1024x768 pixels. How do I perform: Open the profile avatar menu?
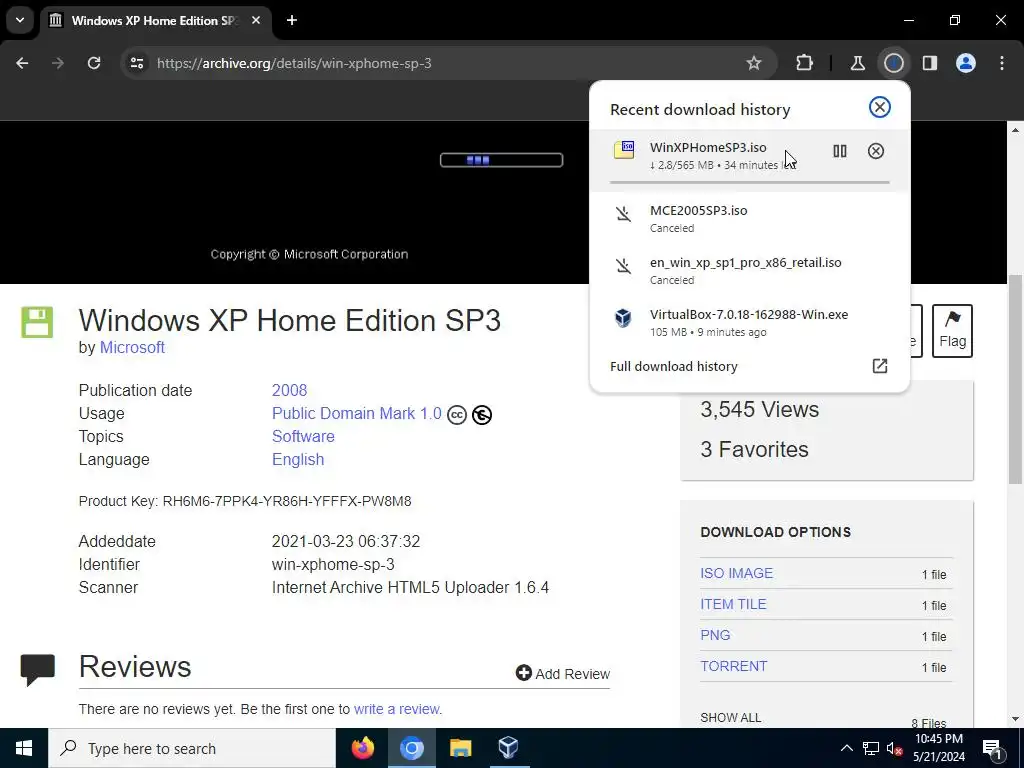[966, 63]
